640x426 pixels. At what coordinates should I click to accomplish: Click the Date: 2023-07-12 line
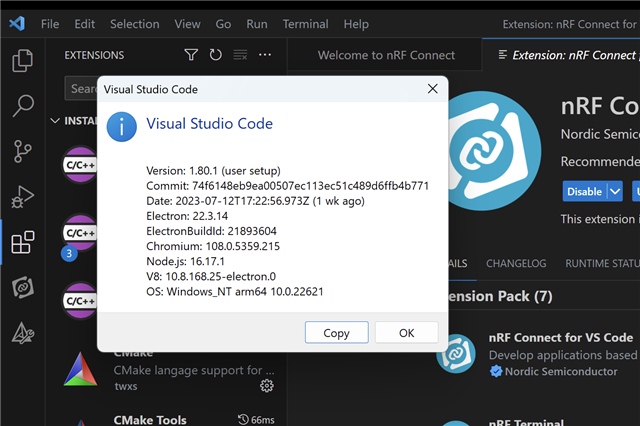pos(255,201)
